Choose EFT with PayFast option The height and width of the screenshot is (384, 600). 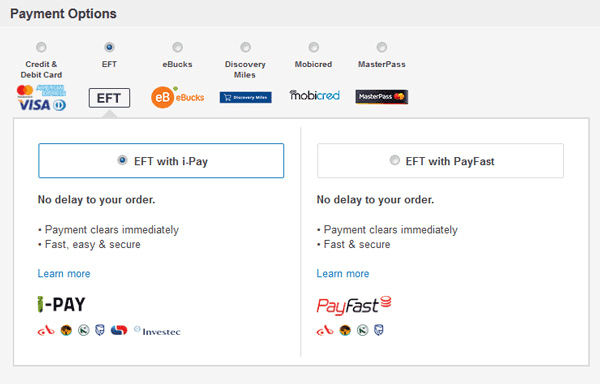(440, 161)
